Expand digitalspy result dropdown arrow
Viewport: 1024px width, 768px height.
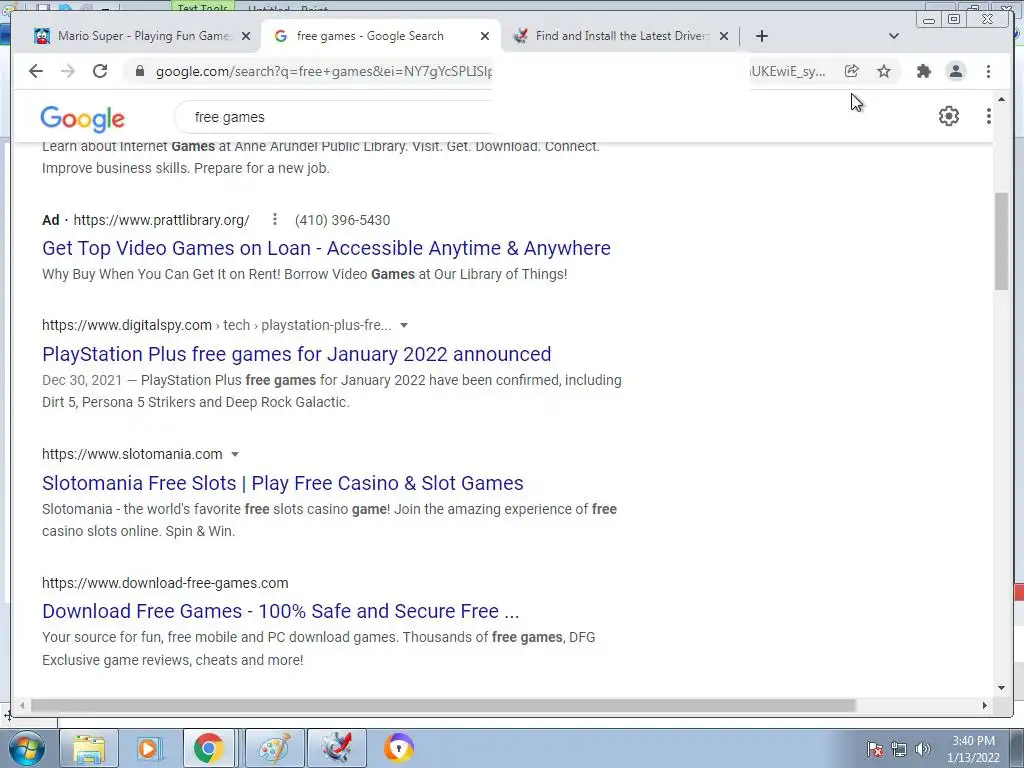click(x=404, y=325)
